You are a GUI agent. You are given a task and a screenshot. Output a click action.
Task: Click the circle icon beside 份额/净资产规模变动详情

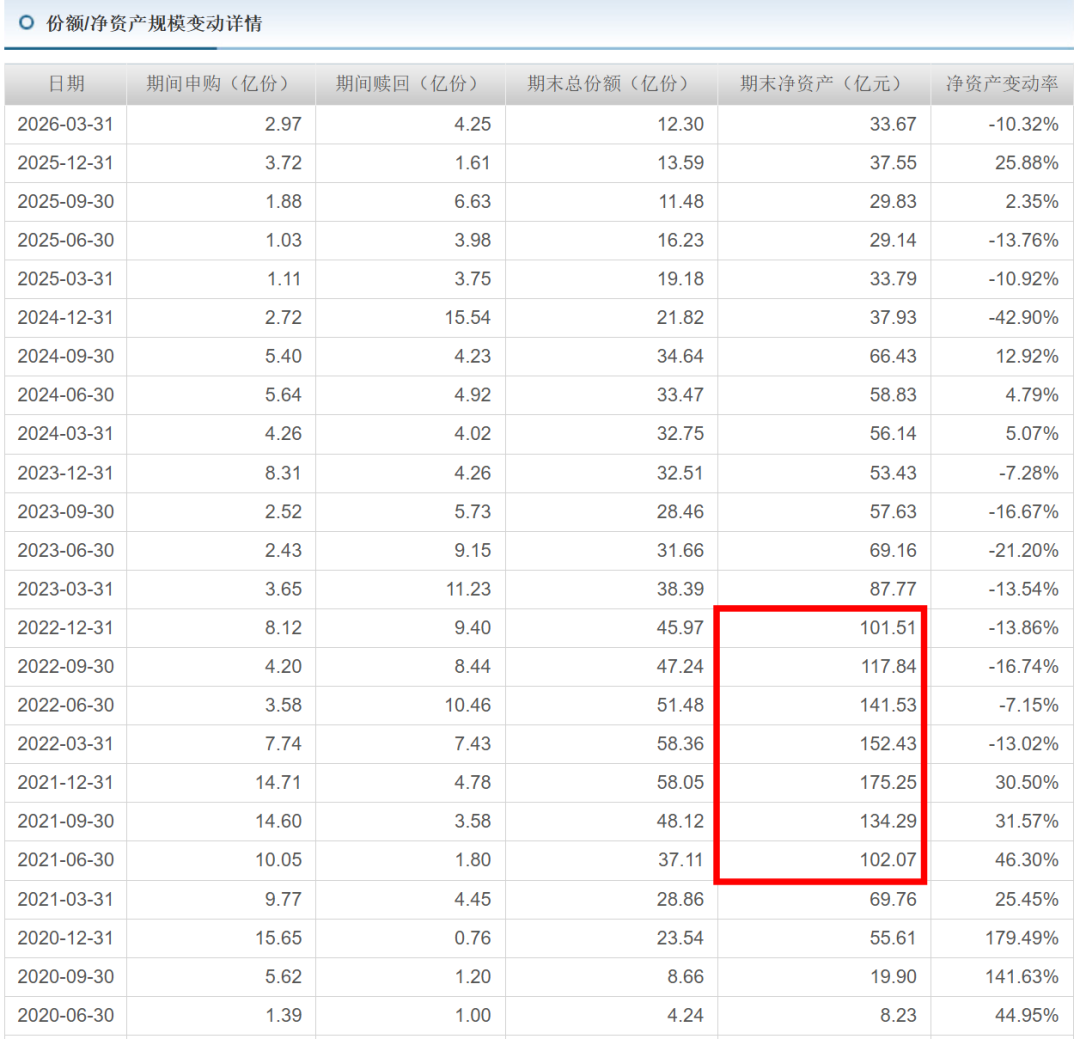26,23
